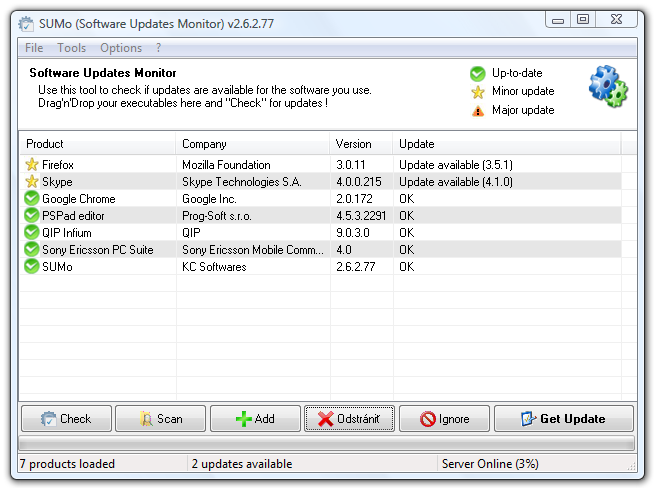
Task: Click the green check icon beside SUMo row
Action: (32, 266)
